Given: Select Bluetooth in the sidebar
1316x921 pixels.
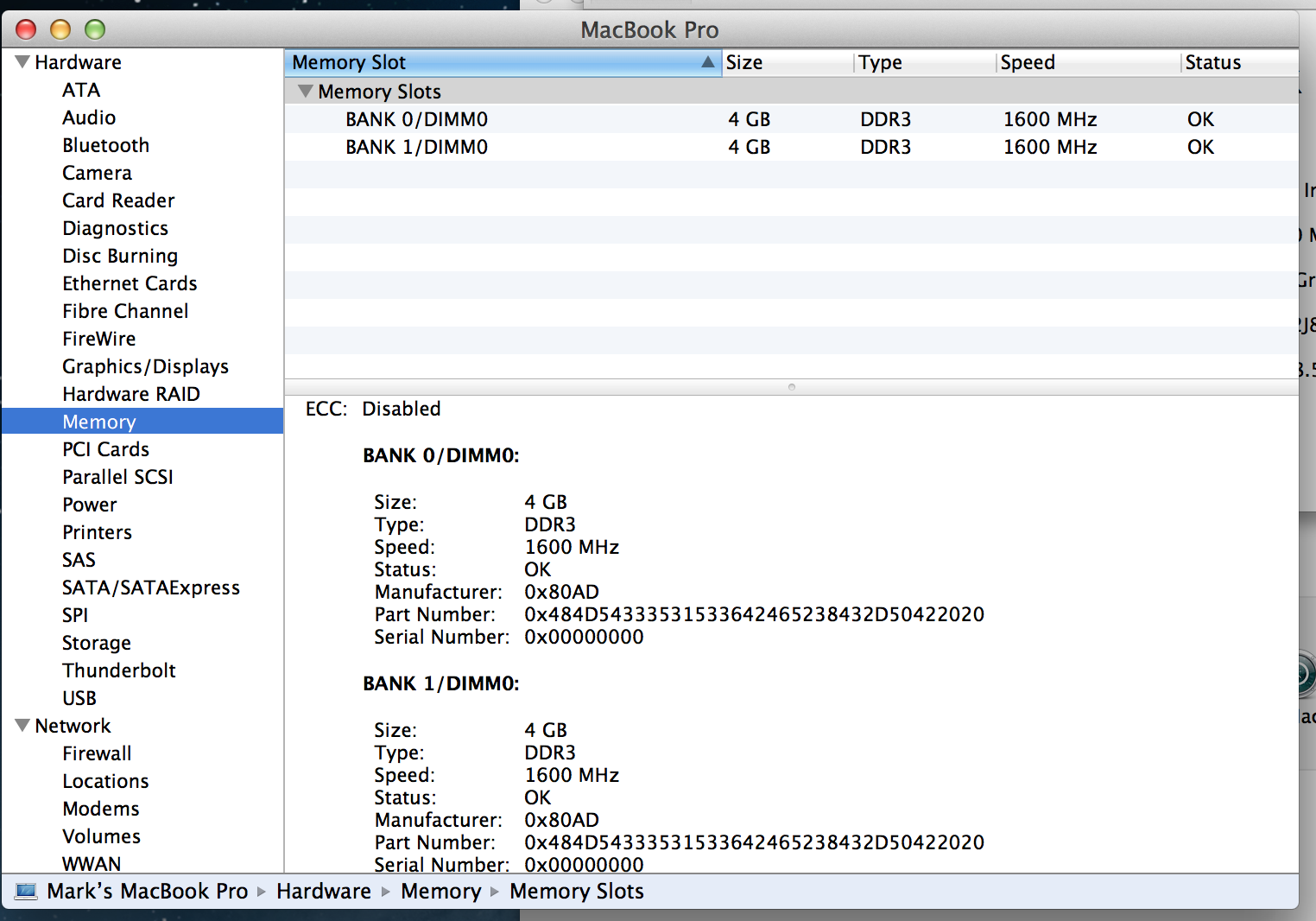Looking at the screenshot, I should point(105,145).
